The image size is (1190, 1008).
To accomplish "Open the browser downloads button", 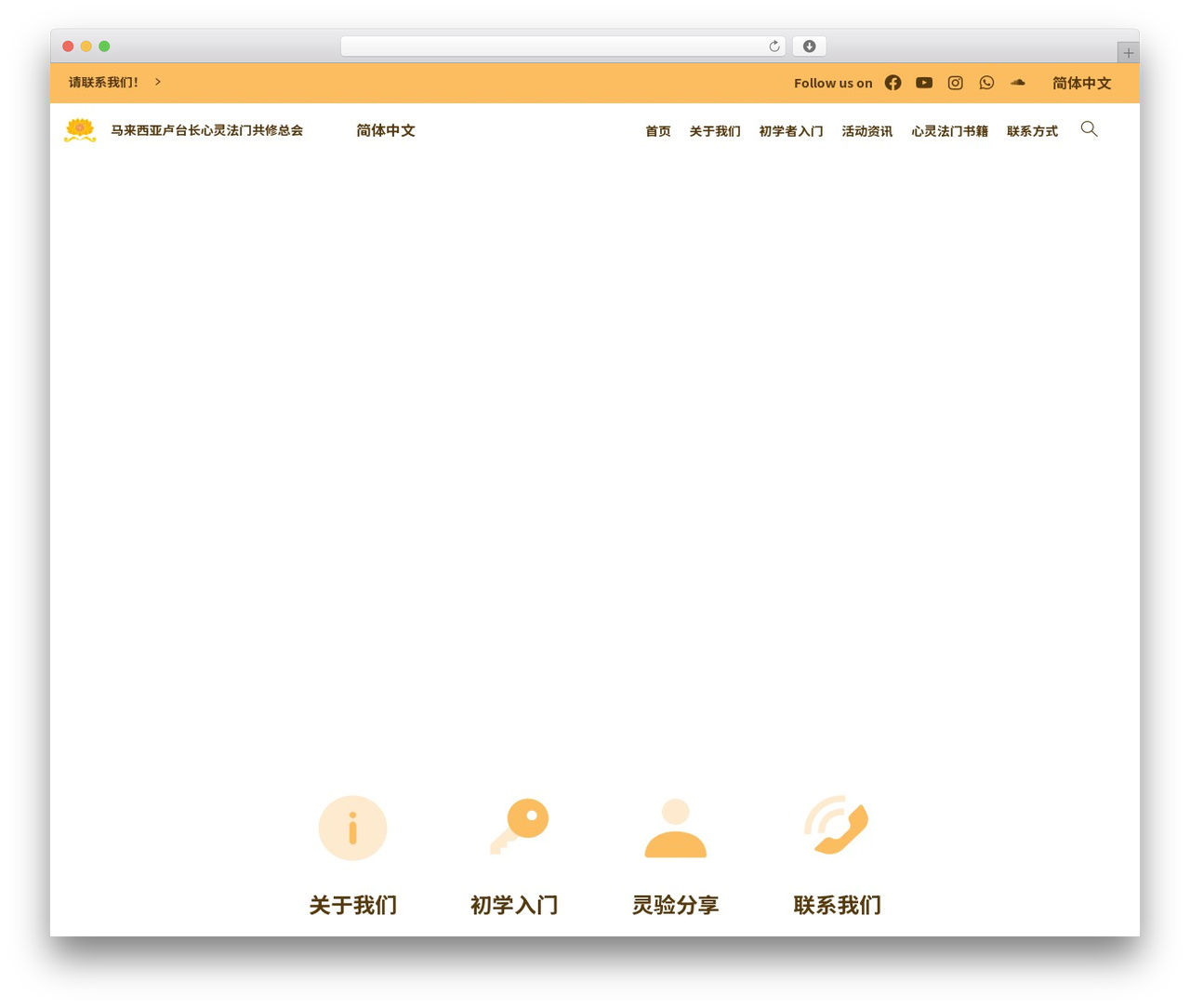I will (x=810, y=46).
